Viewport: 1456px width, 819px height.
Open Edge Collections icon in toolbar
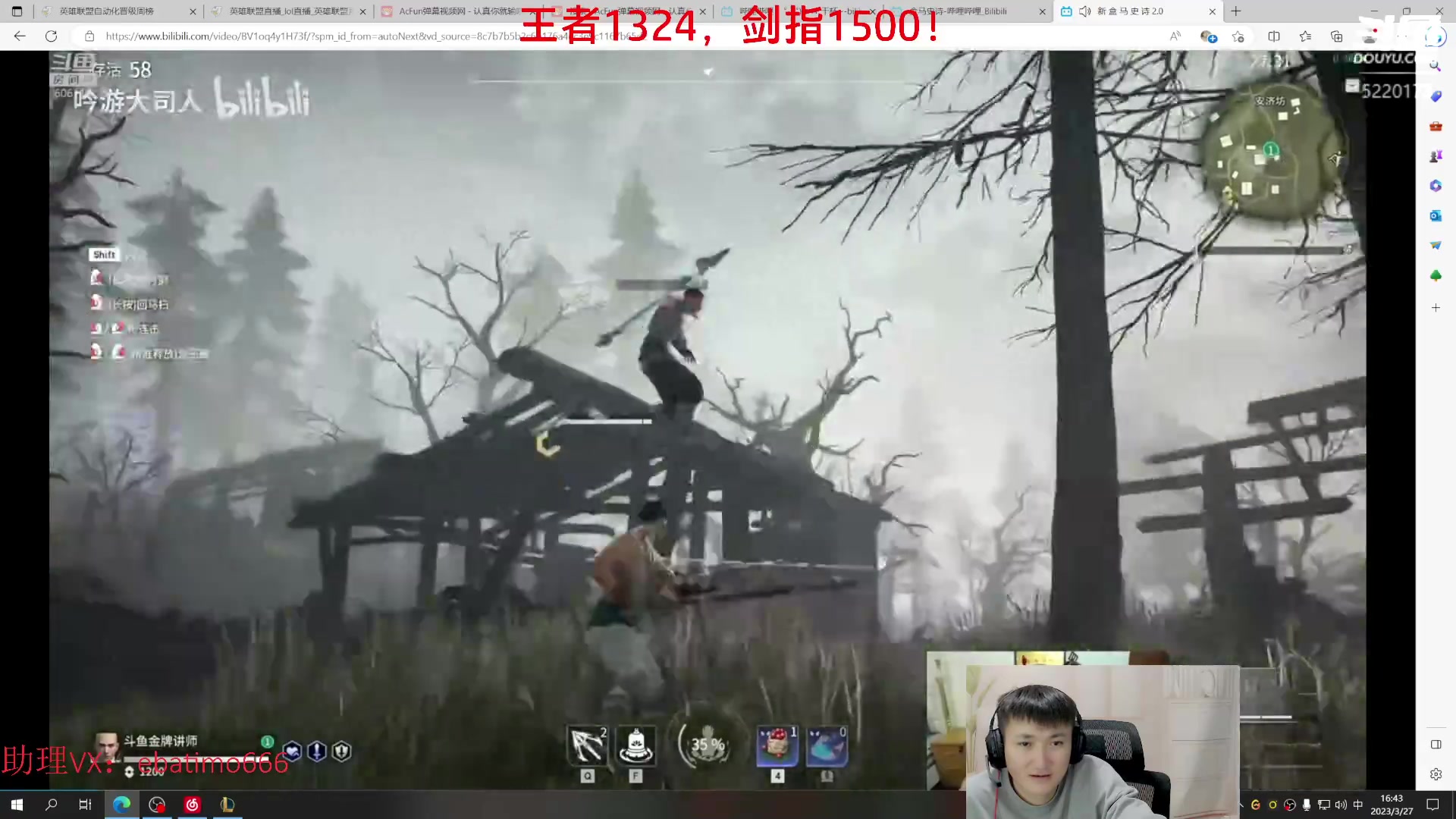(1336, 36)
